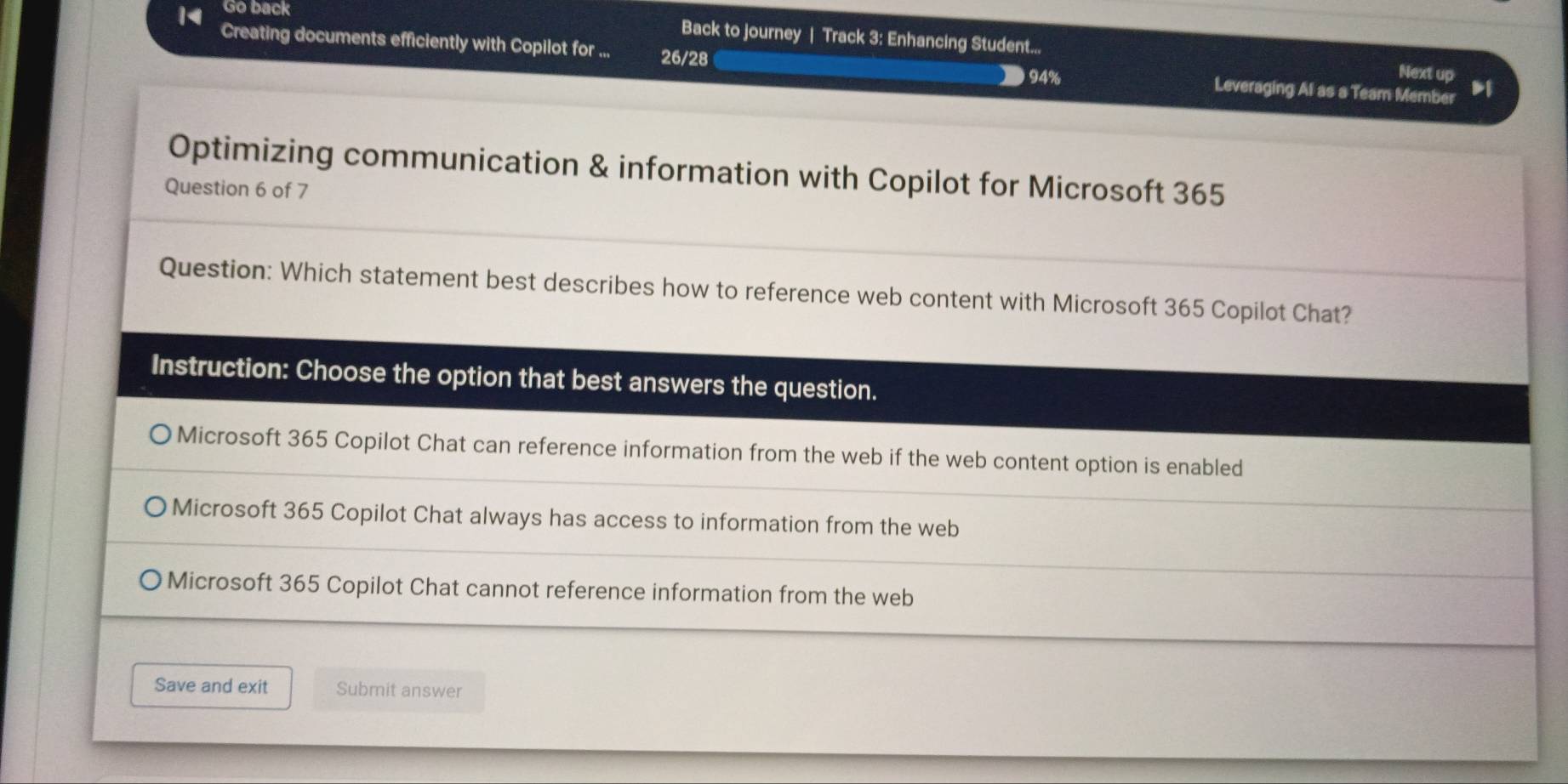
Task: Click the forward arrow beside Team Member
Action: [1481, 87]
